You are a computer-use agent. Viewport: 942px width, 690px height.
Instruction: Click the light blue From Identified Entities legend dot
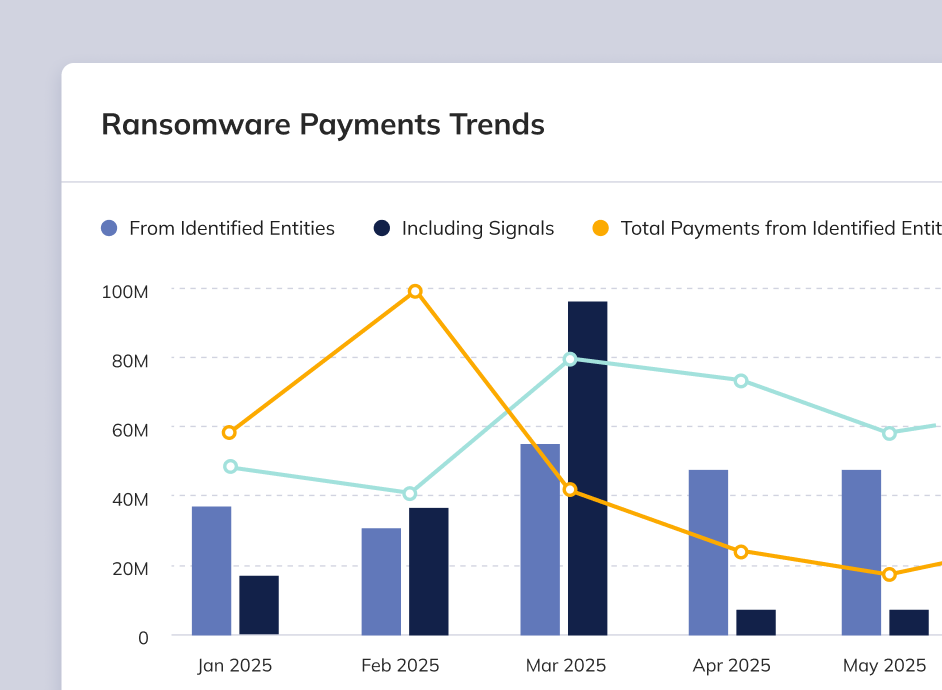point(110,228)
